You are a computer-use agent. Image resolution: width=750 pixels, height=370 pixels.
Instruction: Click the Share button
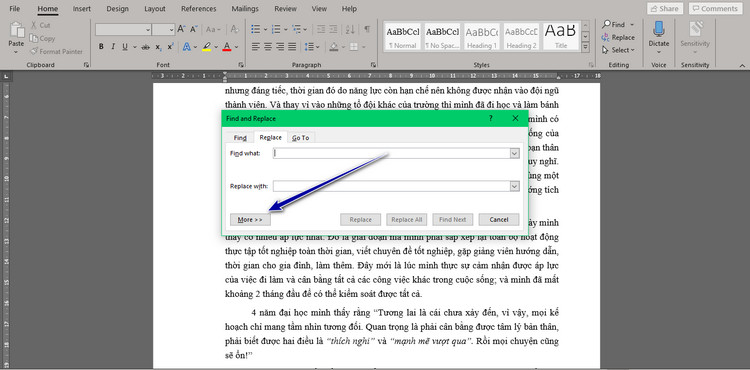[665, 9]
